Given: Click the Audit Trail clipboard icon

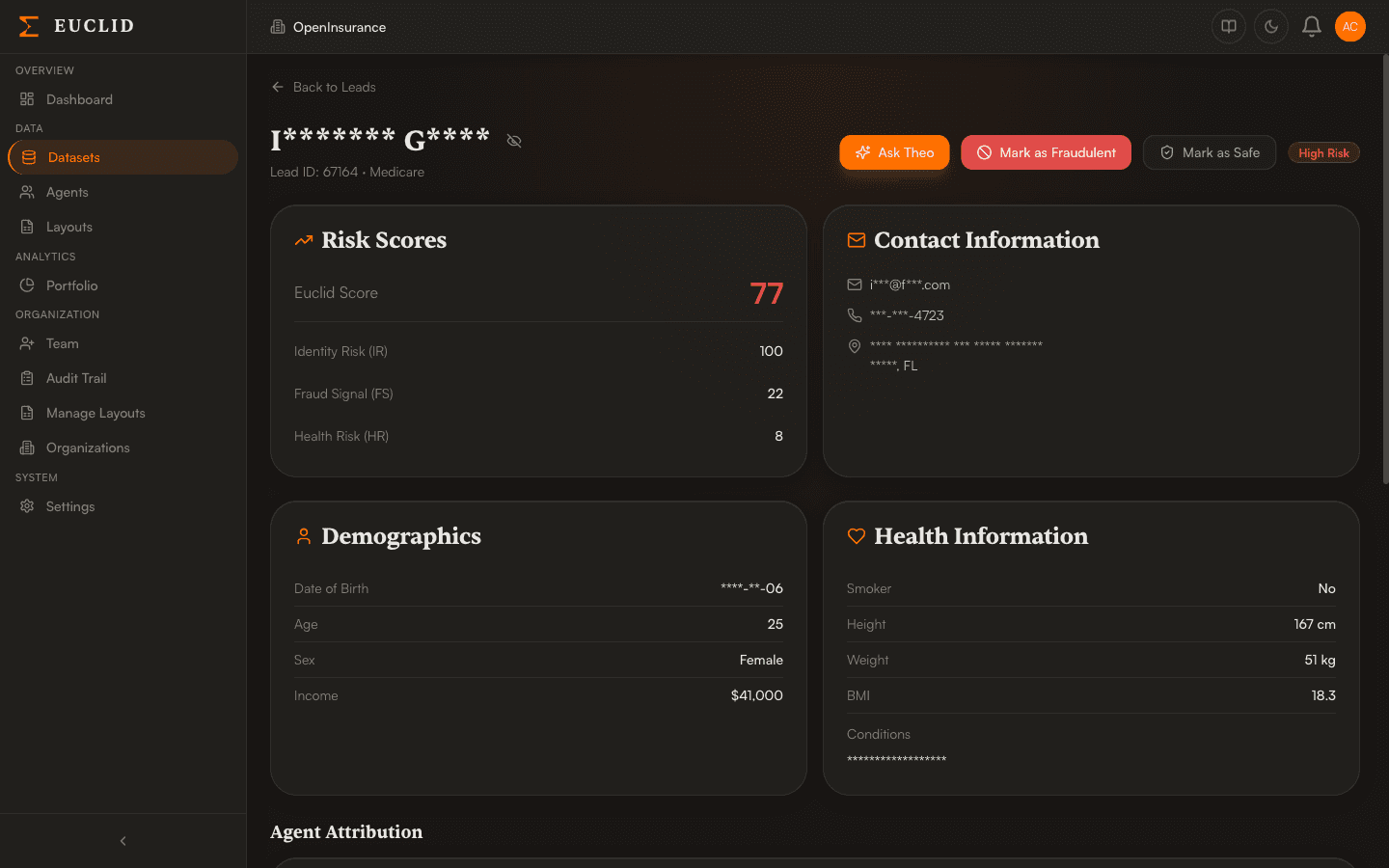Looking at the screenshot, I should click(x=27, y=378).
